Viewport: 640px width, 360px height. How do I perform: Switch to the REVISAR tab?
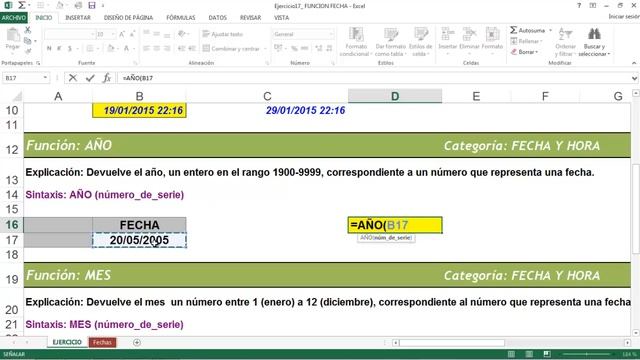click(x=250, y=18)
